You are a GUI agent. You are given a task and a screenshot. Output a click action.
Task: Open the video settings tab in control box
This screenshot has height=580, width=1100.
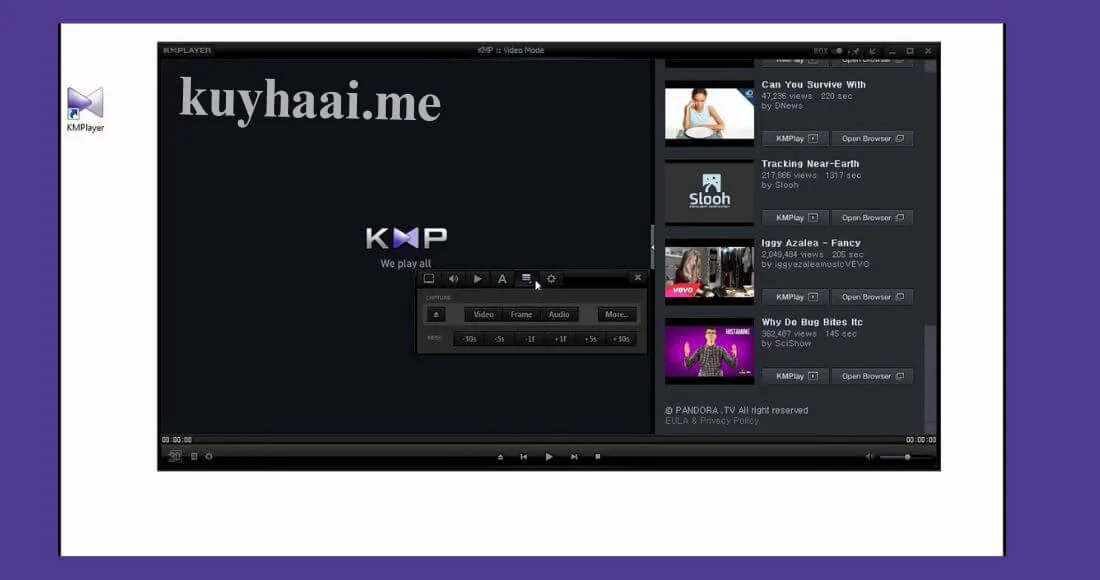(429, 278)
